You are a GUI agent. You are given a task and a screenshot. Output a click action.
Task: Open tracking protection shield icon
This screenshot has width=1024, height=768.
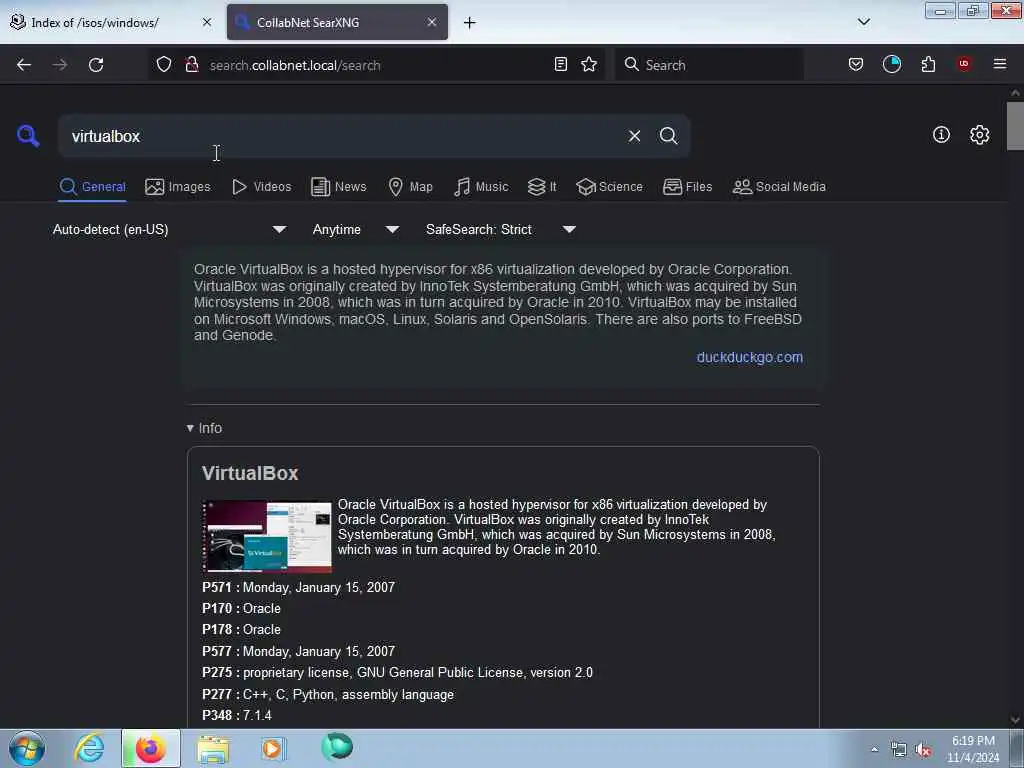pos(164,64)
